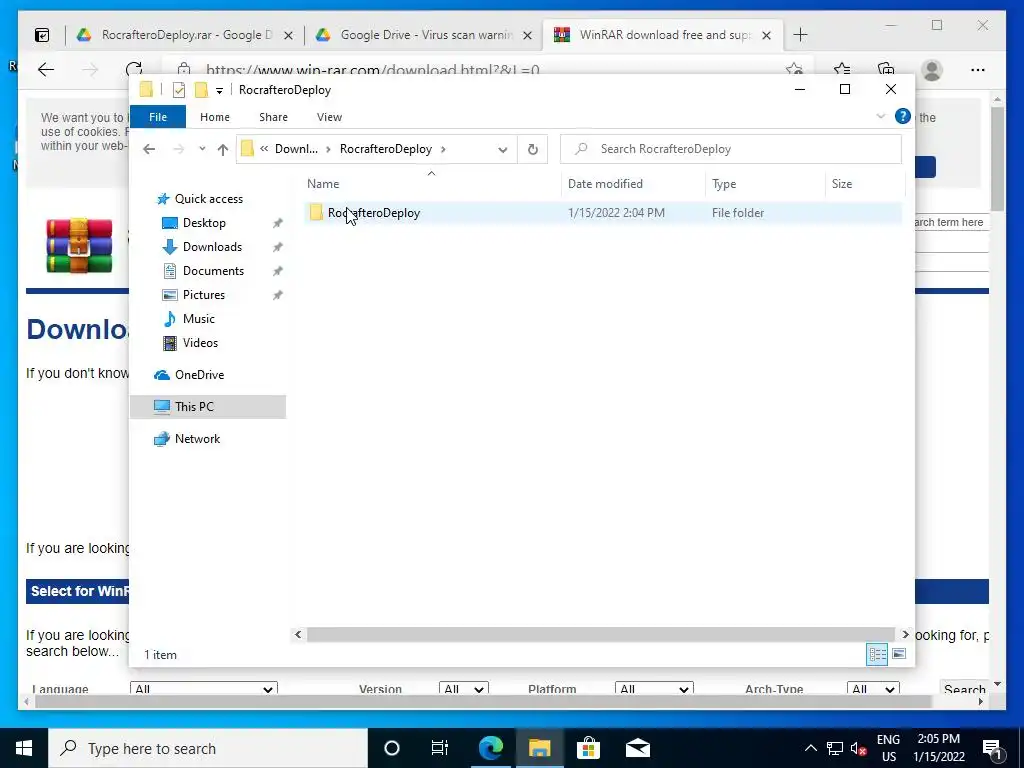1024x768 pixels.
Task: Open the Language dropdown on WinRAR page
Action: point(204,689)
